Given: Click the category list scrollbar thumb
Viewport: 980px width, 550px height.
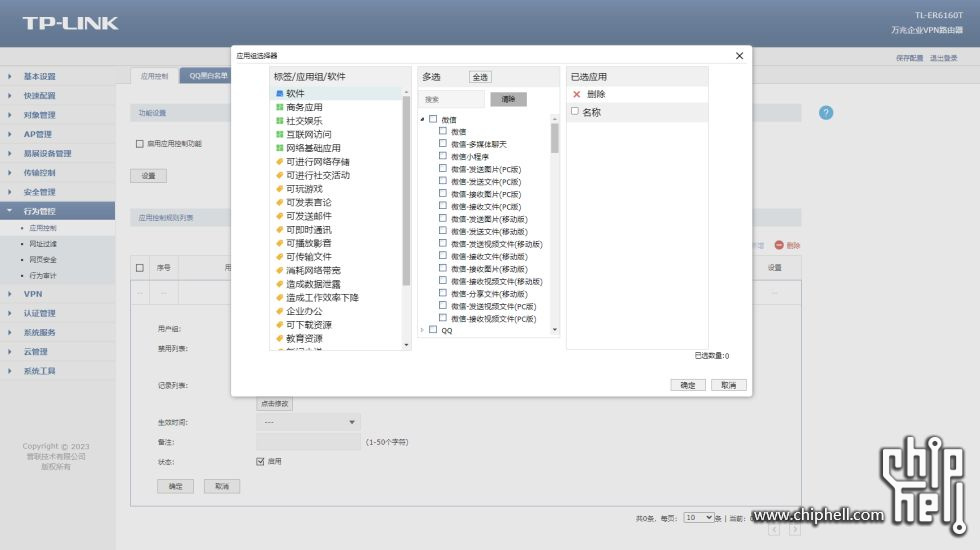Looking at the screenshot, I should [x=406, y=191].
